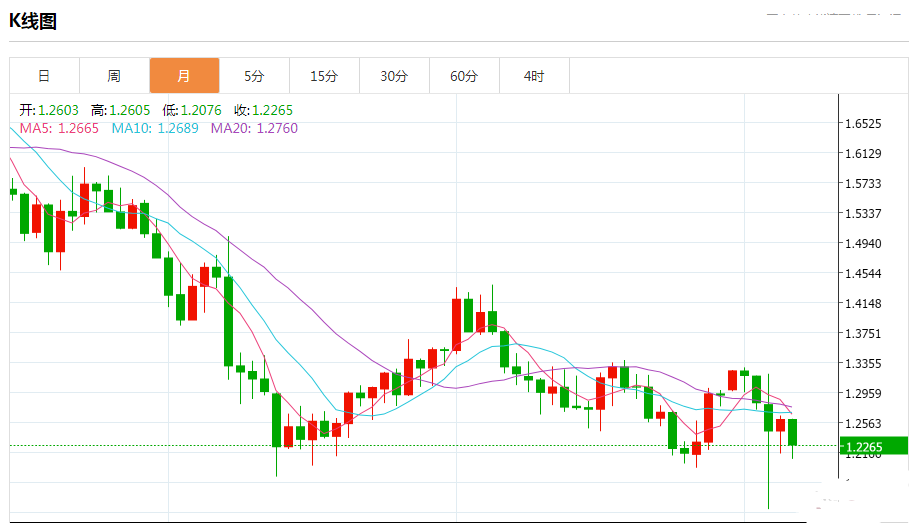This screenshot has width=909, height=523.
Task: Open the 5分 chart interval tab
Action: (254, 76)
